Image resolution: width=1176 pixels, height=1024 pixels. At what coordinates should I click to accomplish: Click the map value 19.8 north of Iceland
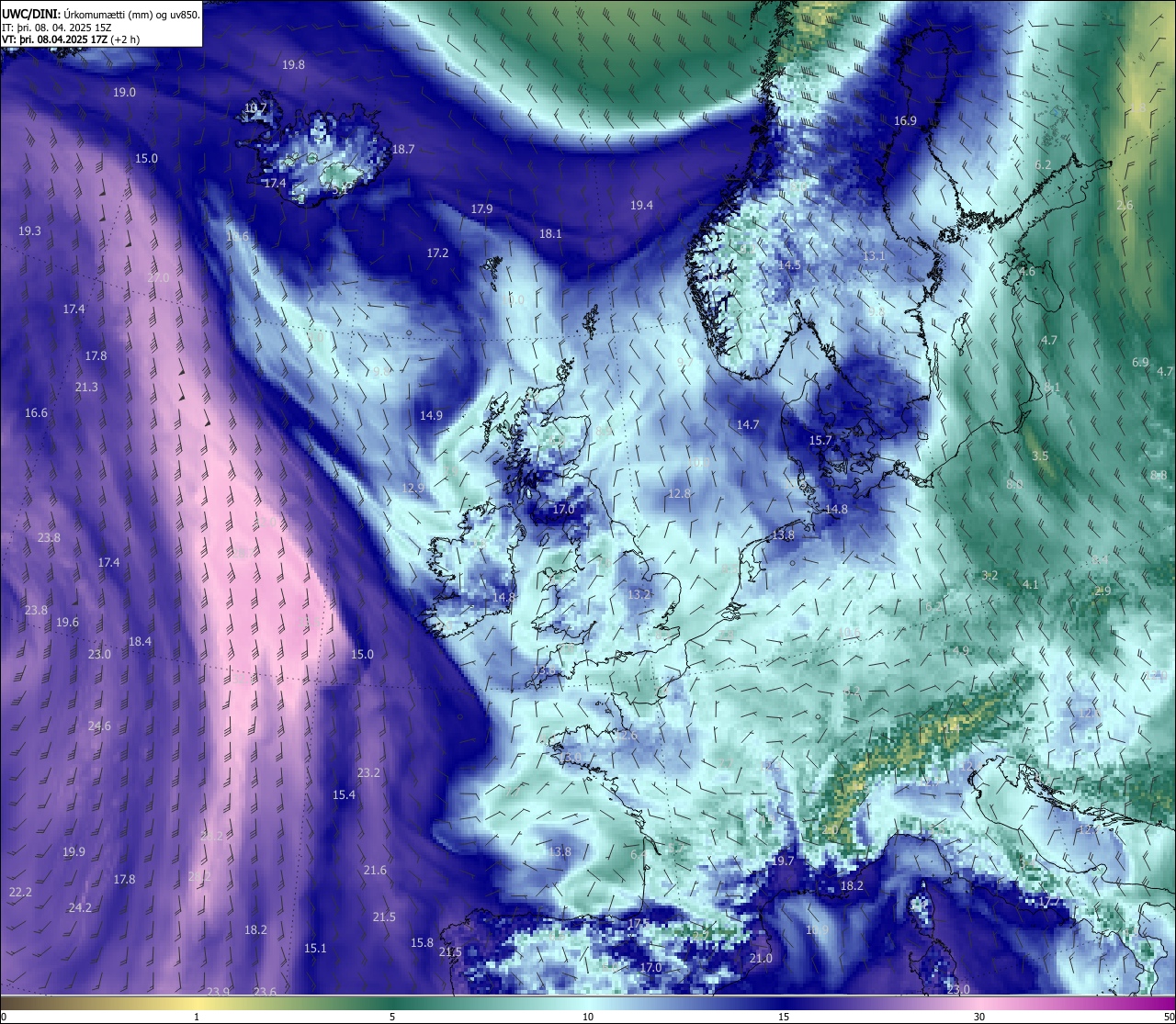(x=293, y=64)
